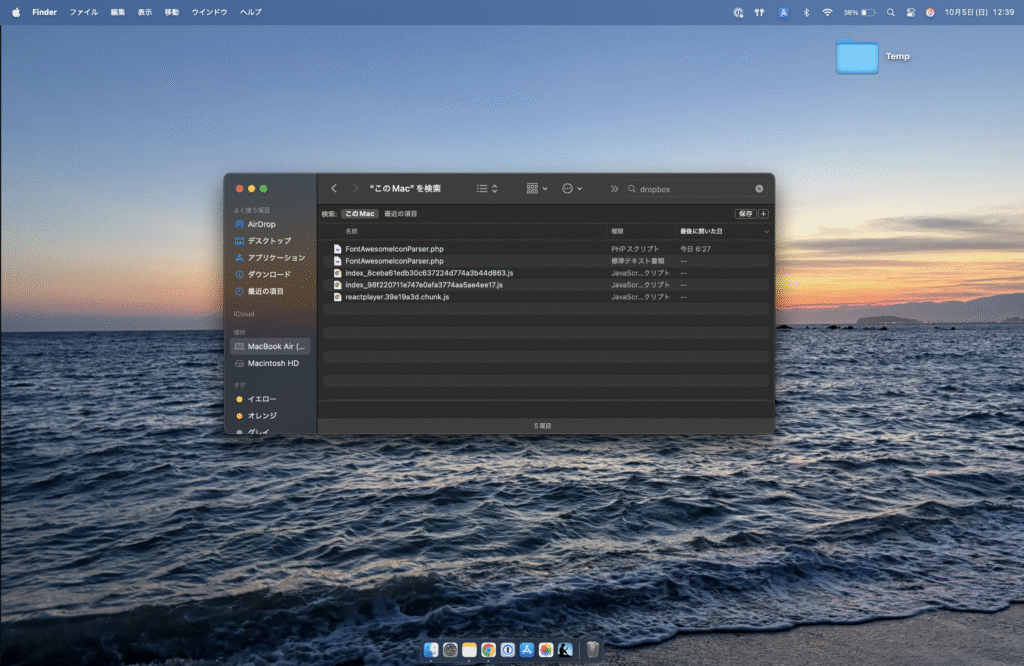Click the 保存 button to save search
The height and width of the screenshot is (666, 1024).
tap(745, 214)
